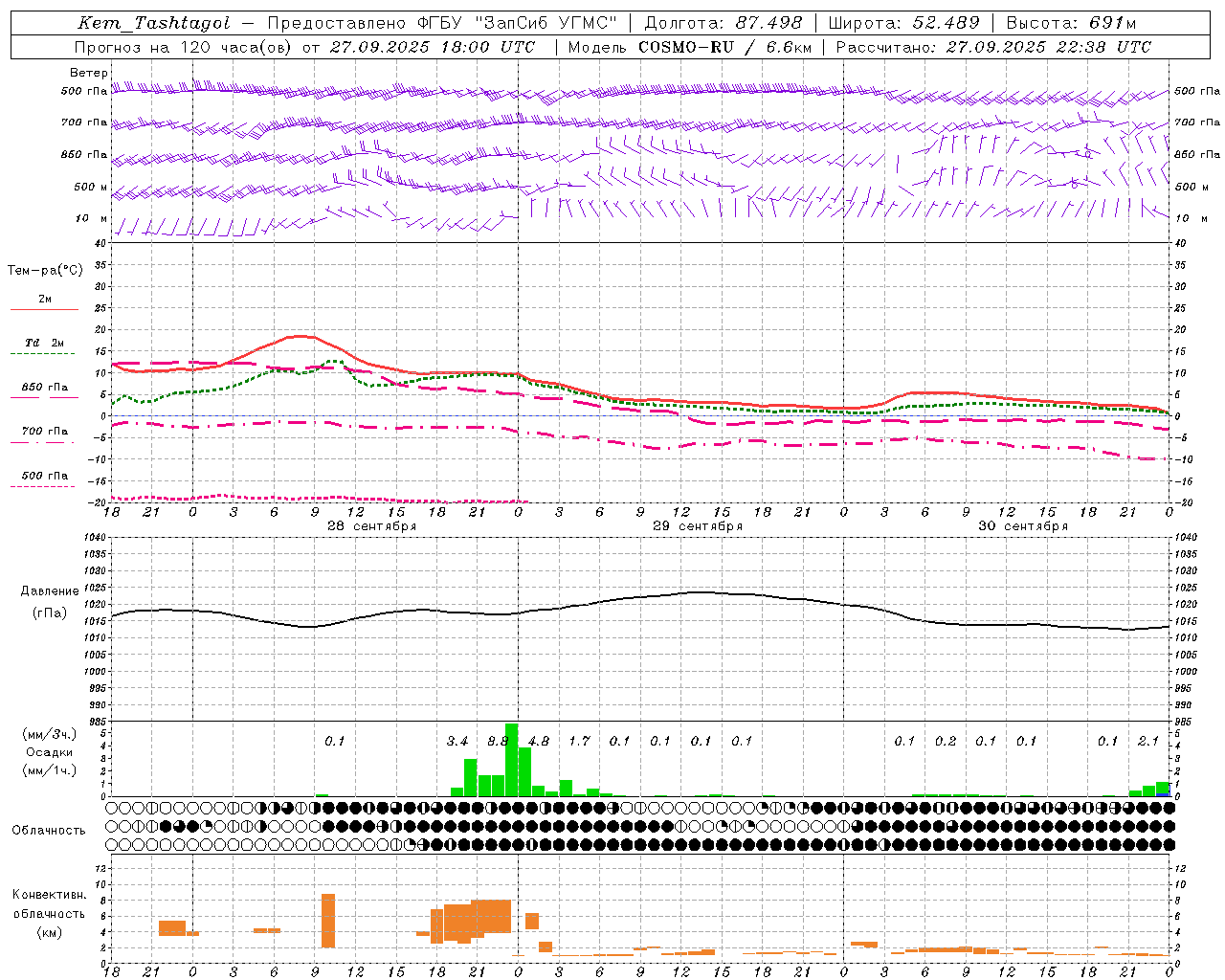1225x980 pixels.
Task: Click the (км) unit under convective cloudiness
Action: [x=49, y=932]
